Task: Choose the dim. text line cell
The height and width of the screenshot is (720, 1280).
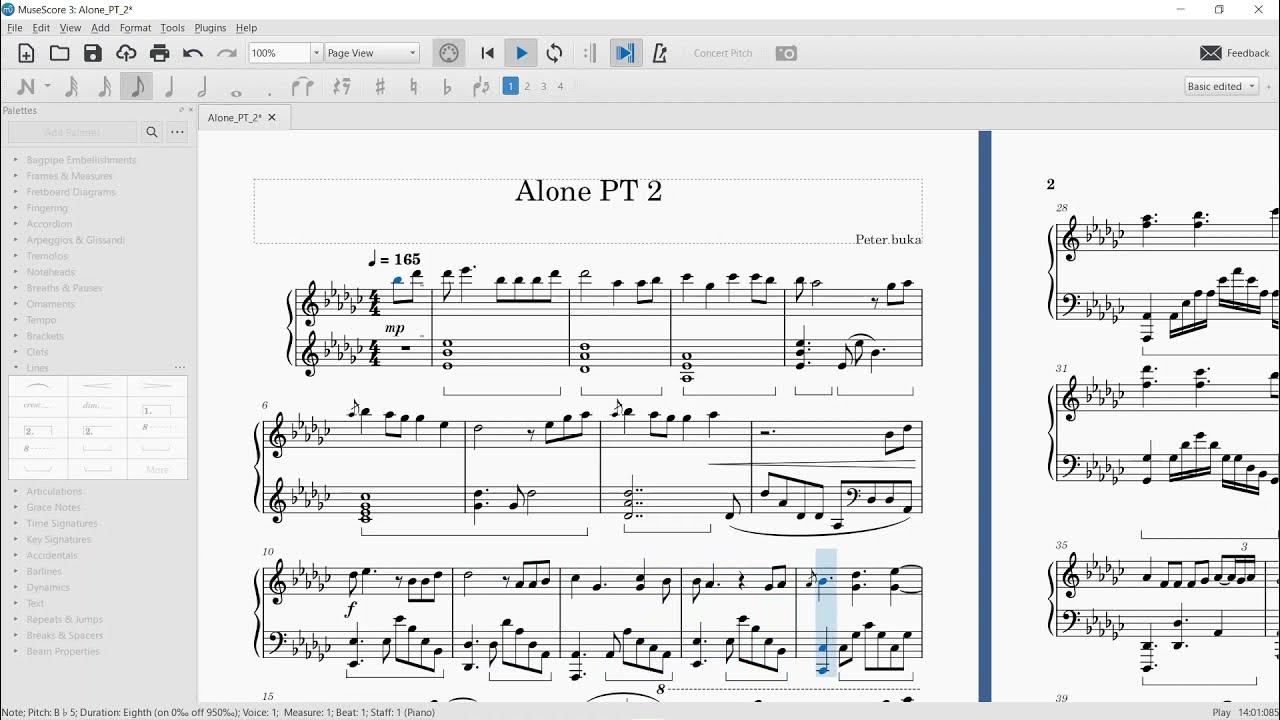Action: [x=98, y=406]
